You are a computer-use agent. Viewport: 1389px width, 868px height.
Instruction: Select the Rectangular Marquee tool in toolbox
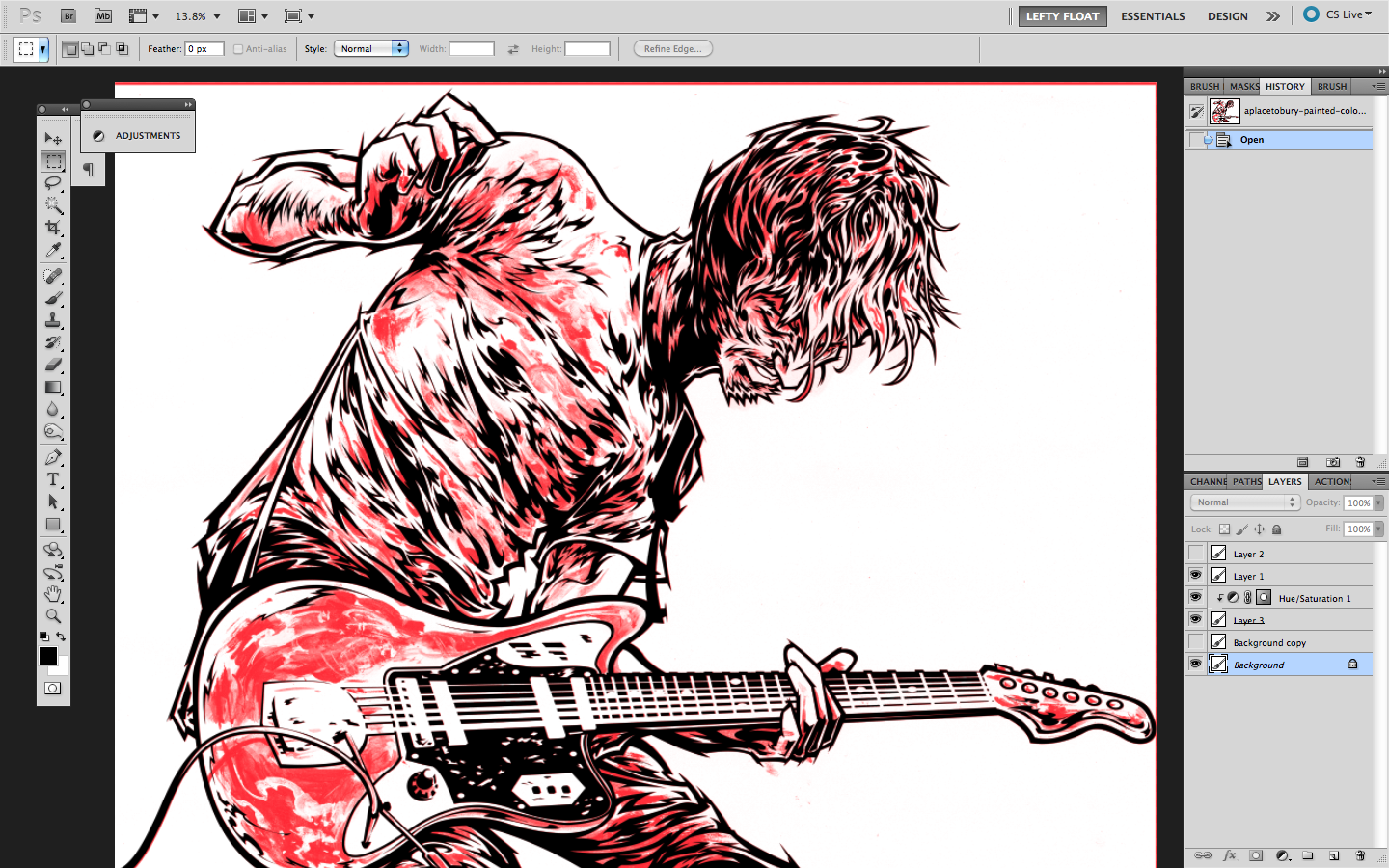pyautogui.click(x=53, y=161)
